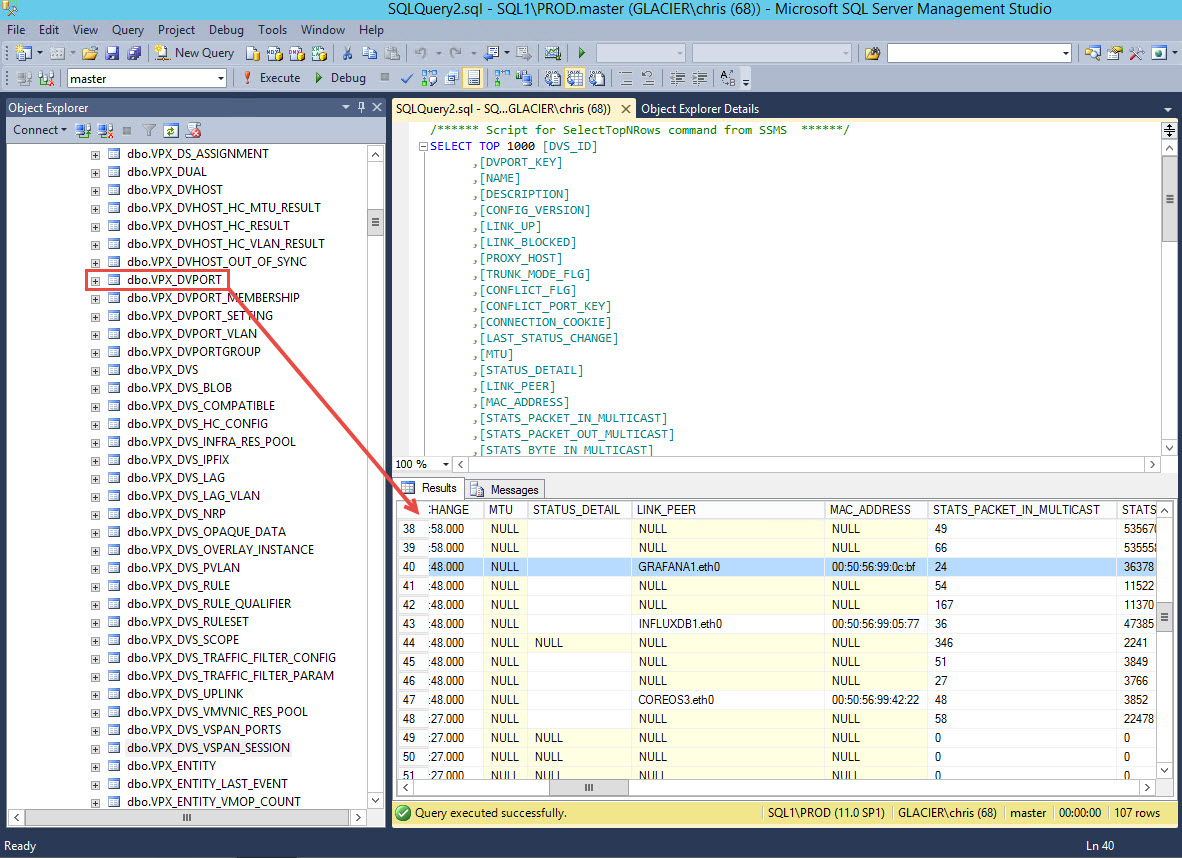The width and height of the screenshot is (1182, 858).
Task: Select Results to Text option
Action: pyautogui.click(x=553, y=78)
